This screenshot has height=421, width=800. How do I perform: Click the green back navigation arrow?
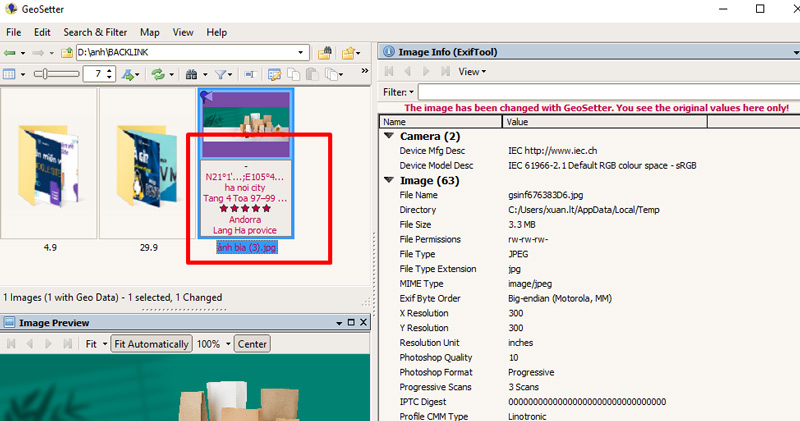(x=10, y=52)
